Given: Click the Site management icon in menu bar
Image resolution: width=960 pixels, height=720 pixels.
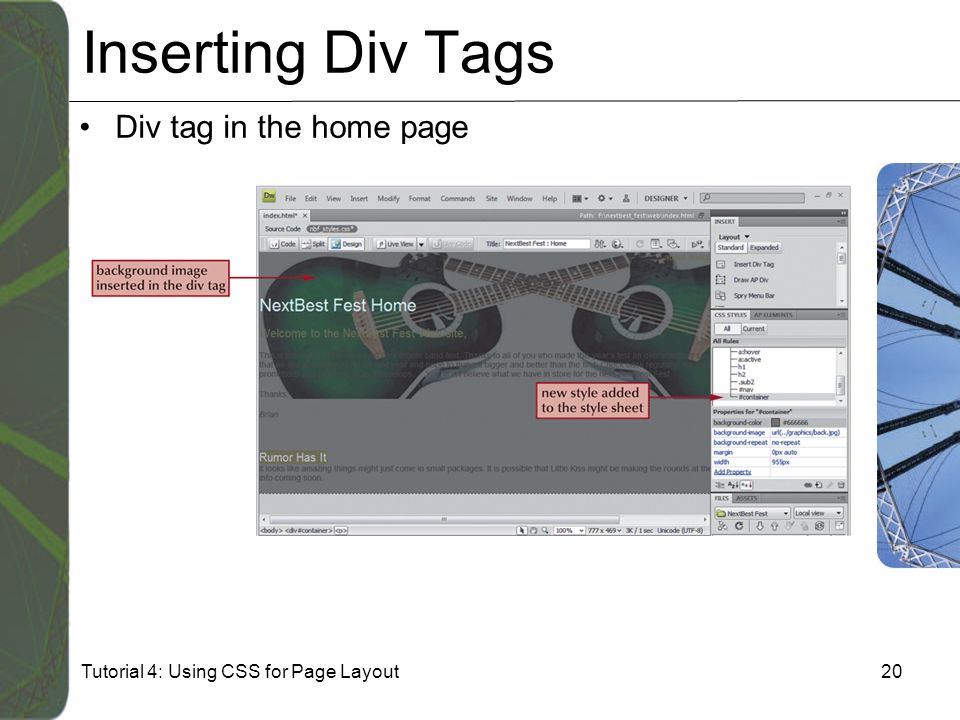Looking at the screenshot, I should coord(626,198).
